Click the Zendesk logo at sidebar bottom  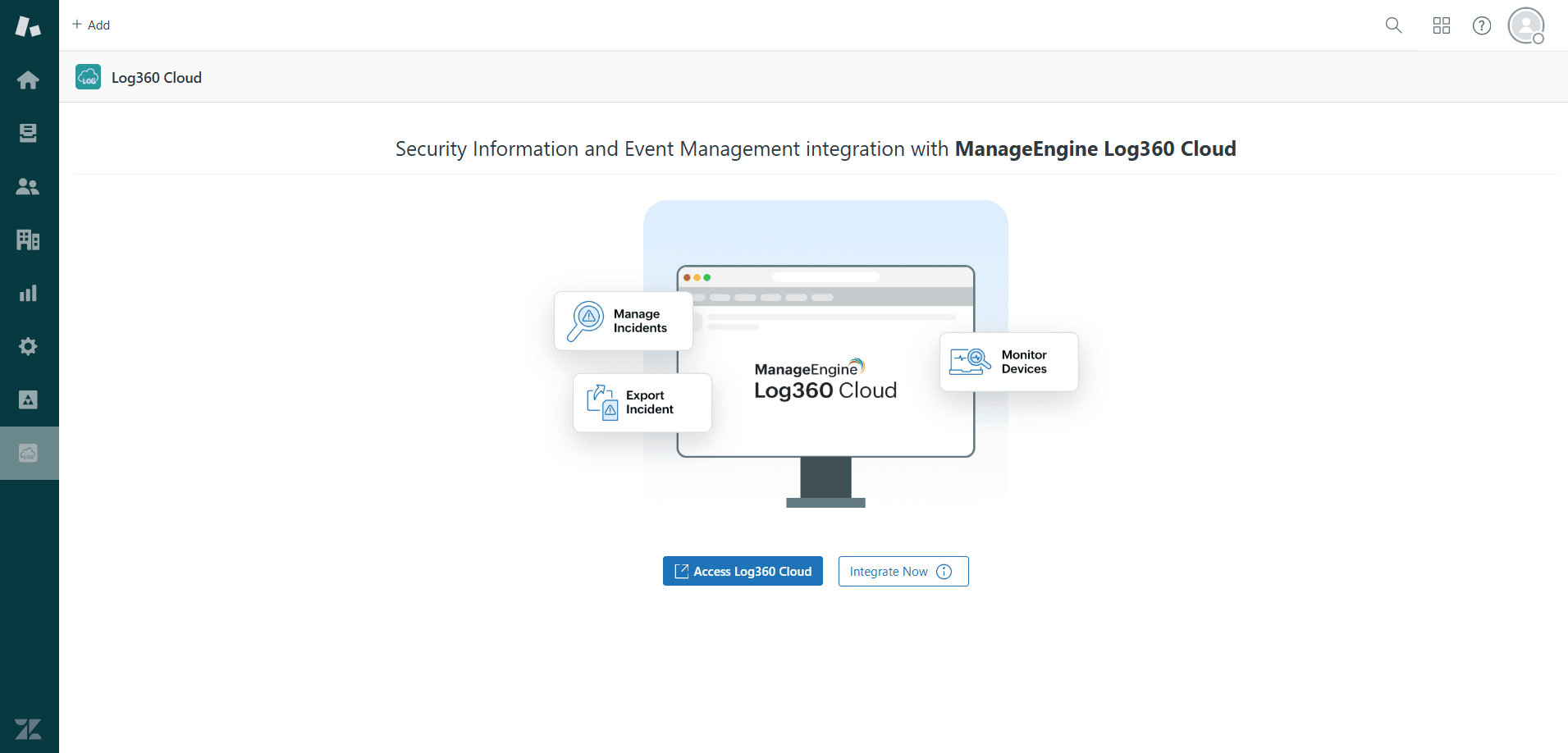click(x=28, y=729)
